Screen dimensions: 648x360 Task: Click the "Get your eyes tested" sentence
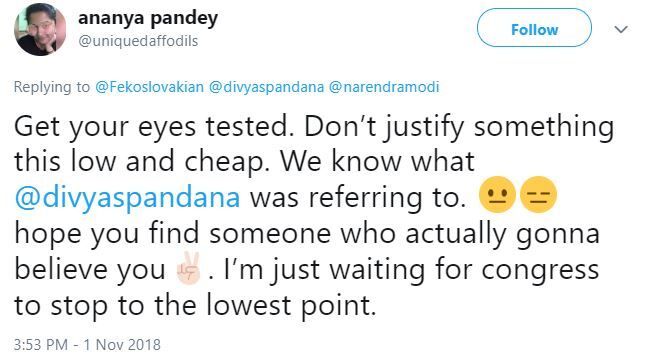(x=151, y=126)
